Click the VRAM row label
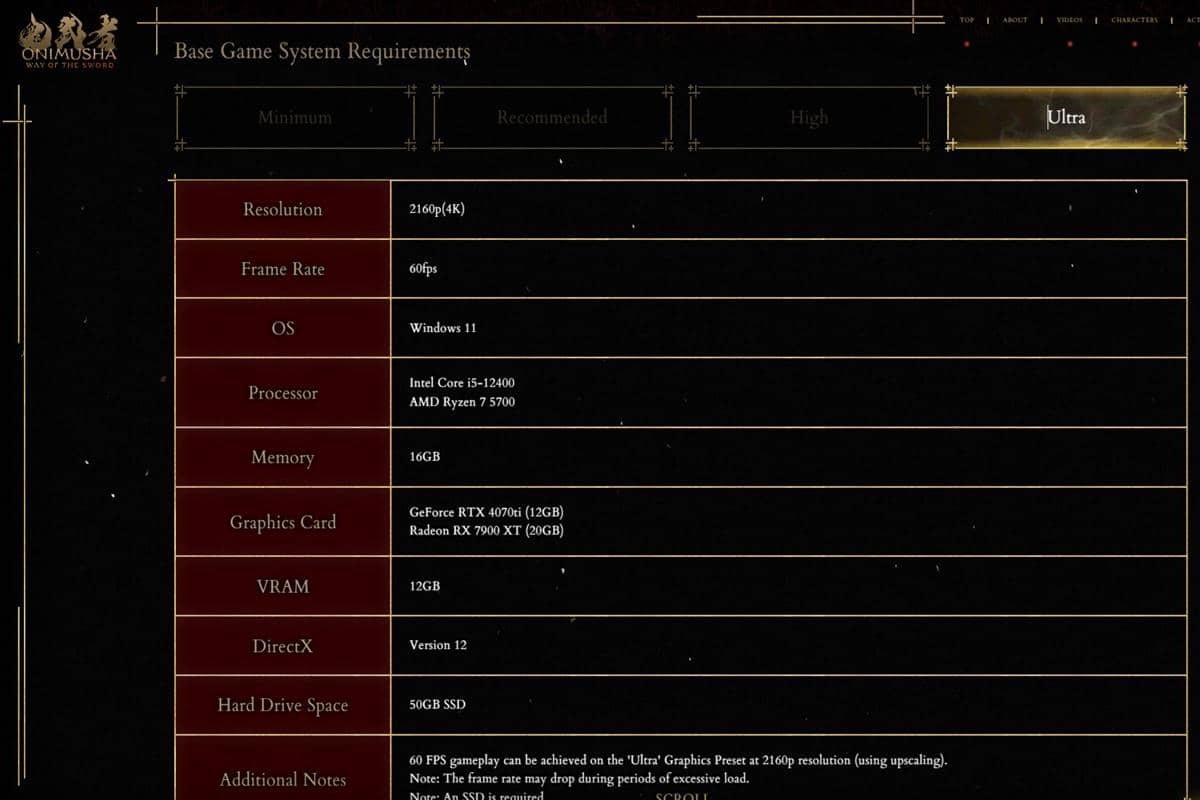This screenshot has width=1200, height=800. coord(283,586)
